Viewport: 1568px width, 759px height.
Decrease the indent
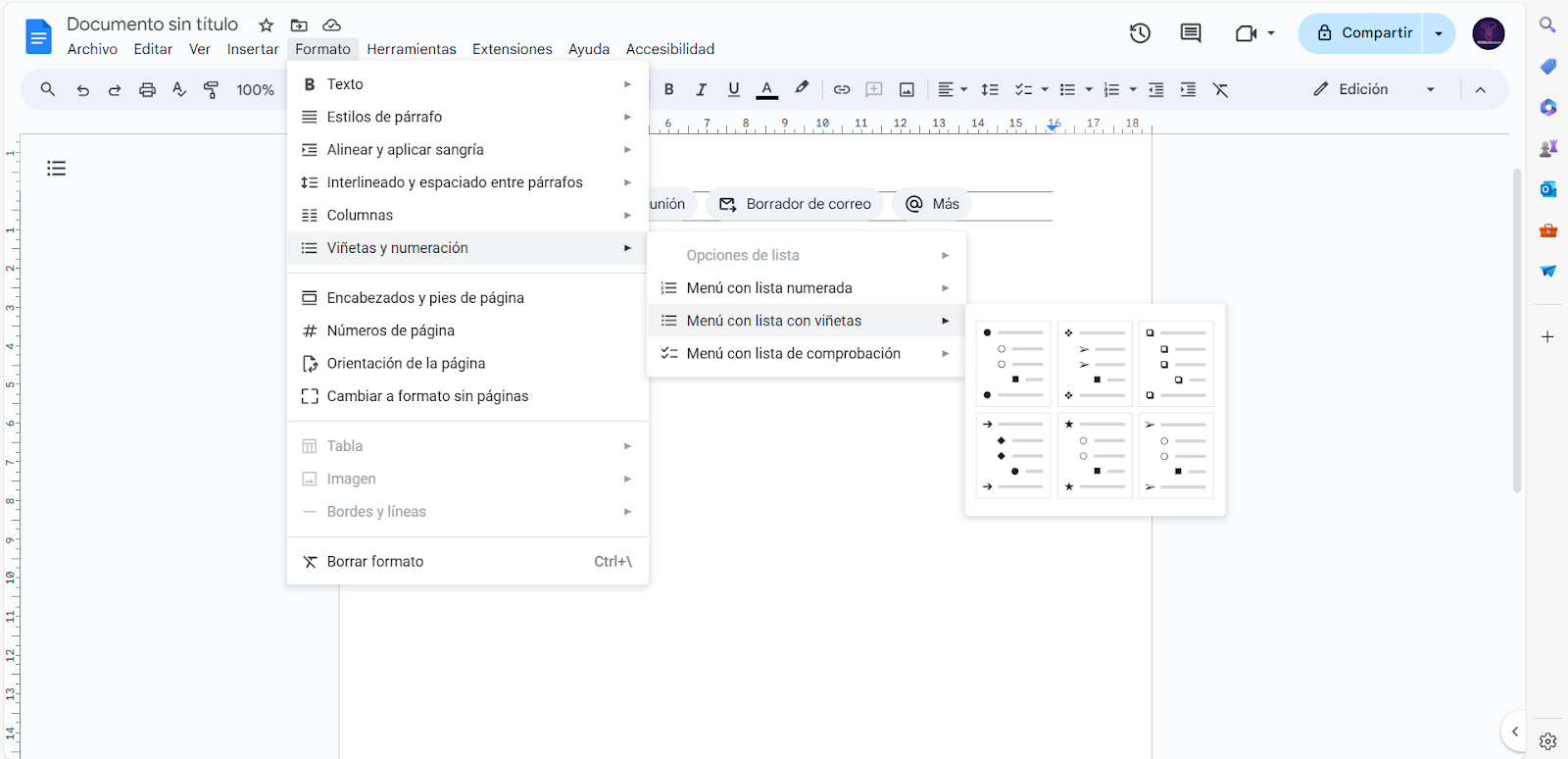click(1156, 89)
